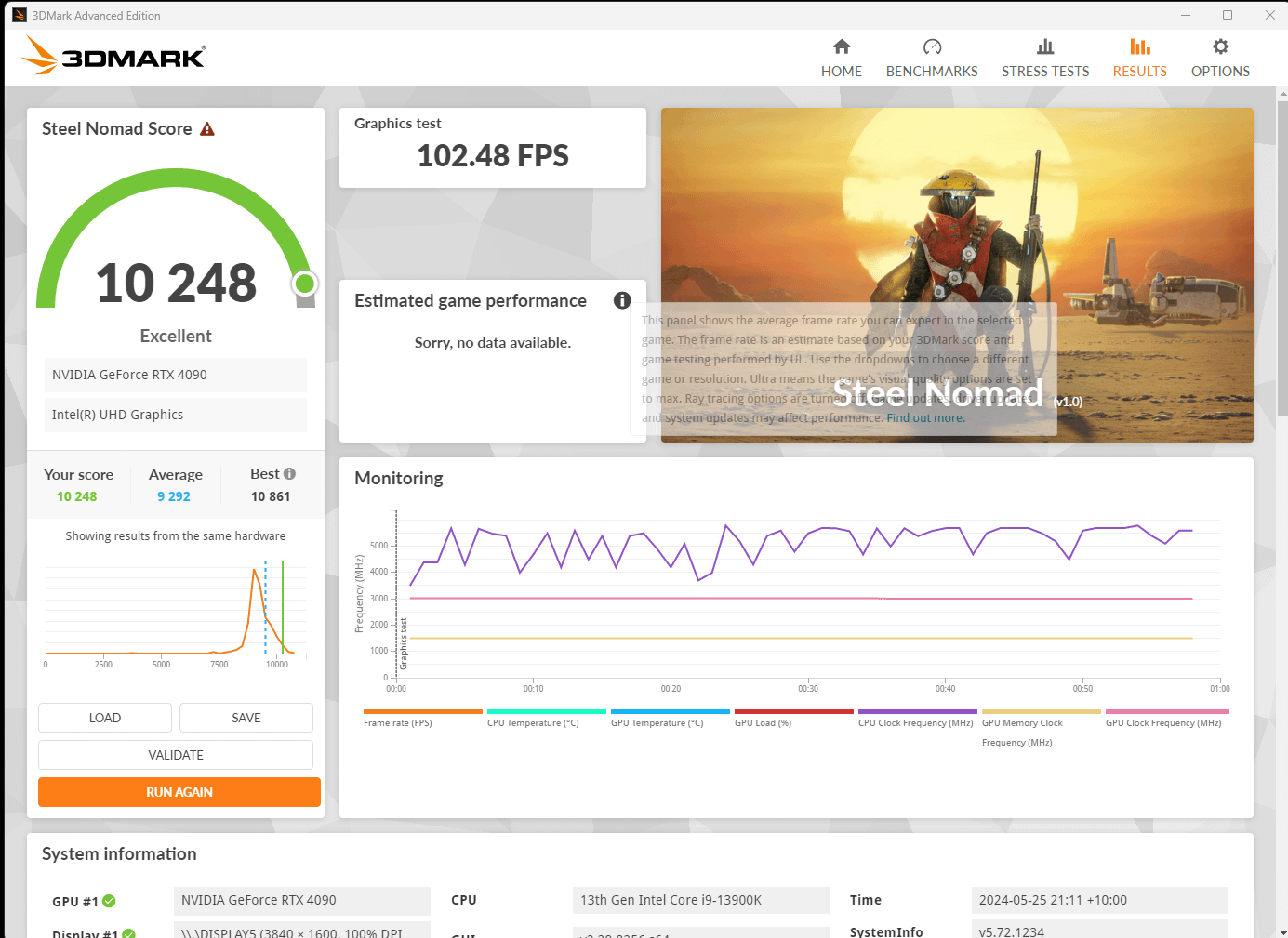Click the 102.48 FPS graphics test result
This screenshot has height=938, width=1288.
pyautogui.click(x=493, y=155)
